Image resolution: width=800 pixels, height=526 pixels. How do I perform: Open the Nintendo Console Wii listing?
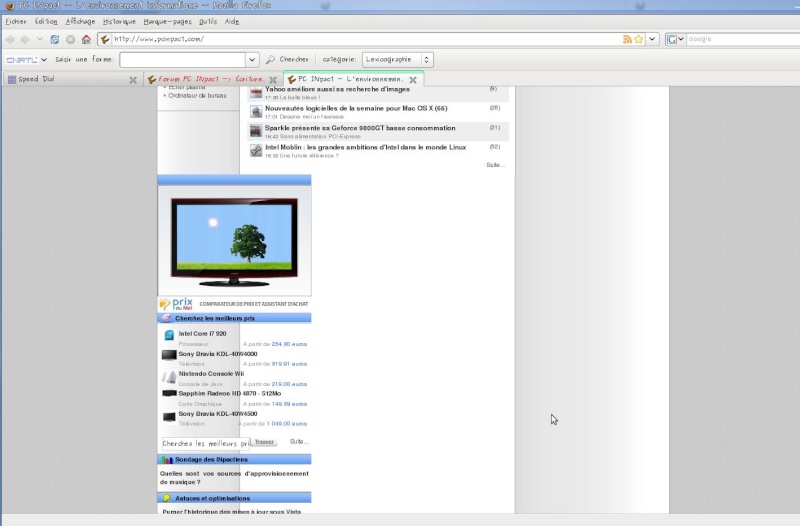211,374
